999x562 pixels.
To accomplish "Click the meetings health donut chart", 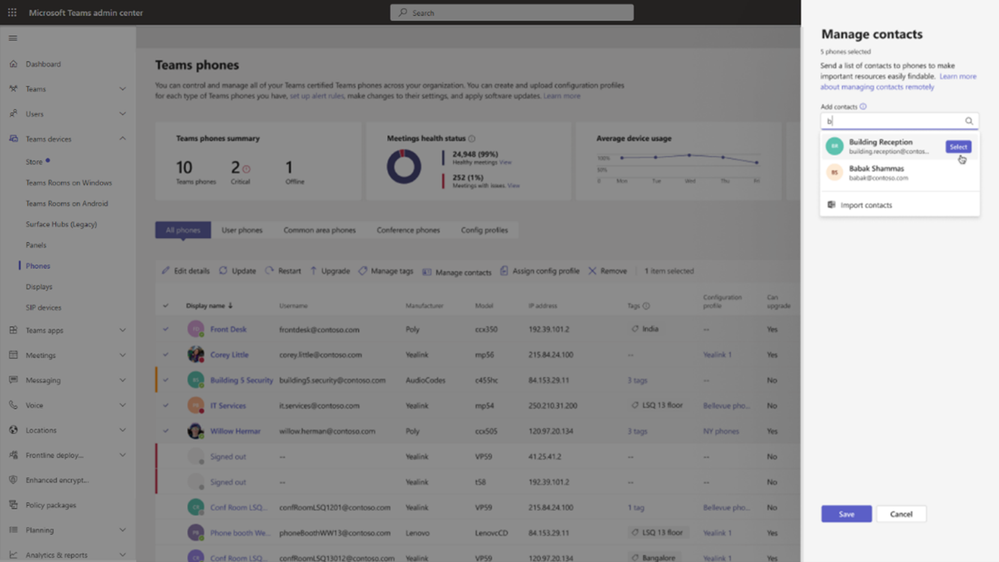I will (x=404, y=166).
